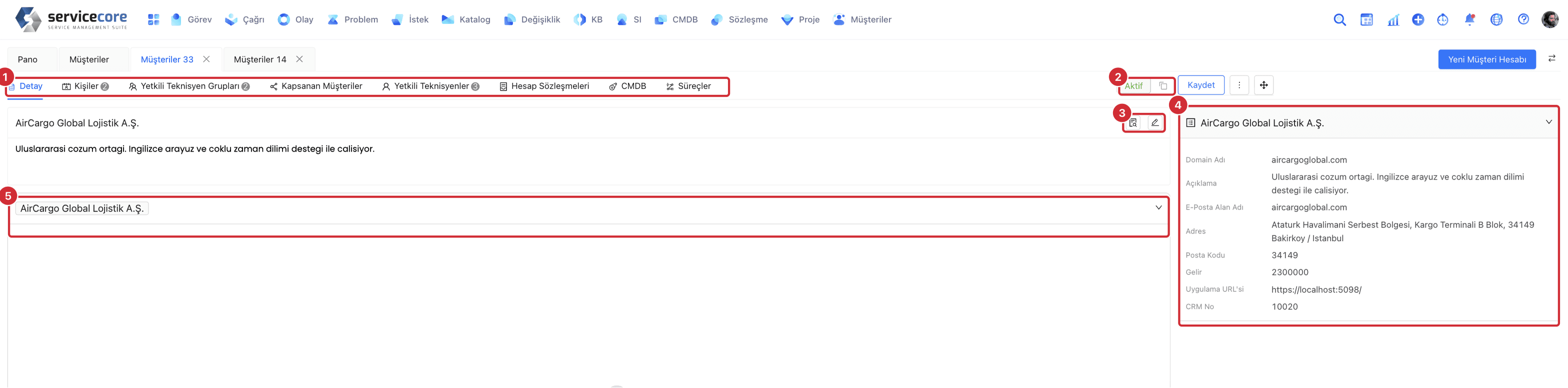Click the pencil edit icon
The image size is (1568, 388).
pos(1154,123)
